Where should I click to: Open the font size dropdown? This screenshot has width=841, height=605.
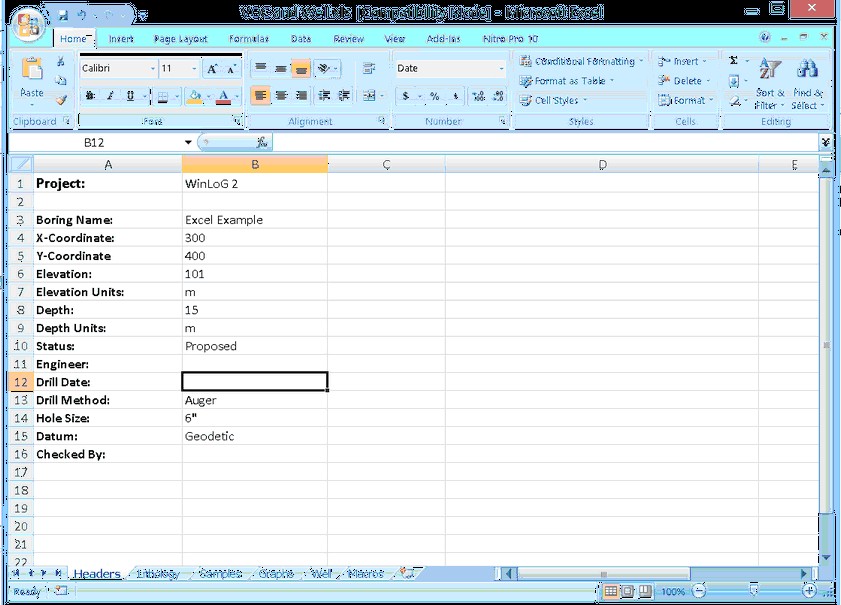pos(194,68)
